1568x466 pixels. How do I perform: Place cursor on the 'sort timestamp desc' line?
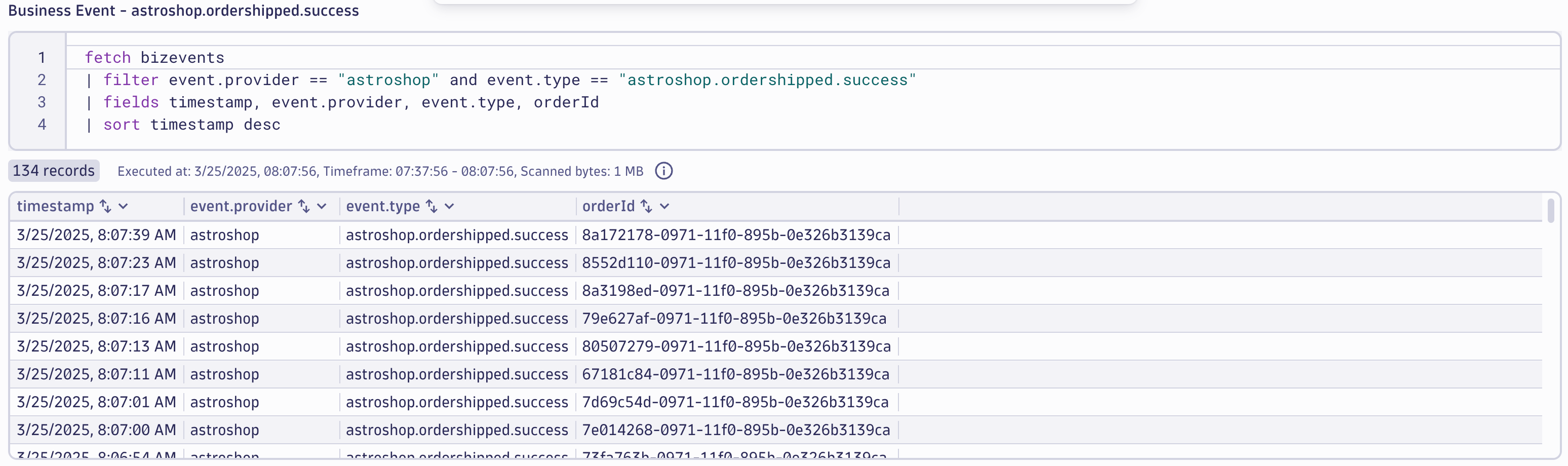pyautogui.click(x=183, y=125)
